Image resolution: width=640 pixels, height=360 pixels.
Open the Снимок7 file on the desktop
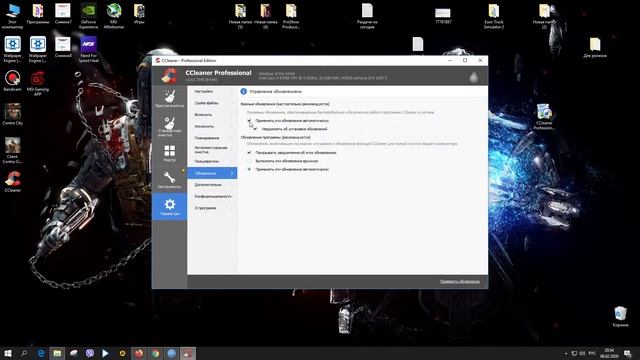tap(63, 14)
